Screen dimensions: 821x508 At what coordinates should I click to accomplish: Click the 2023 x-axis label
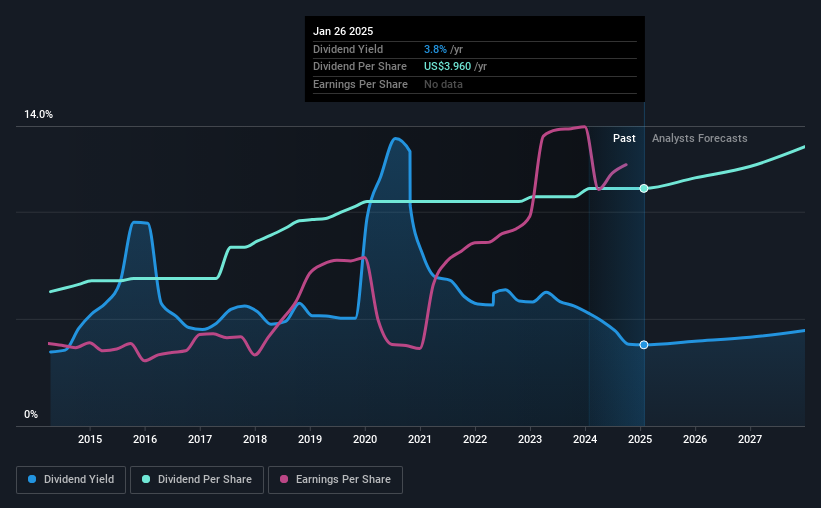(x=530, y=439)
